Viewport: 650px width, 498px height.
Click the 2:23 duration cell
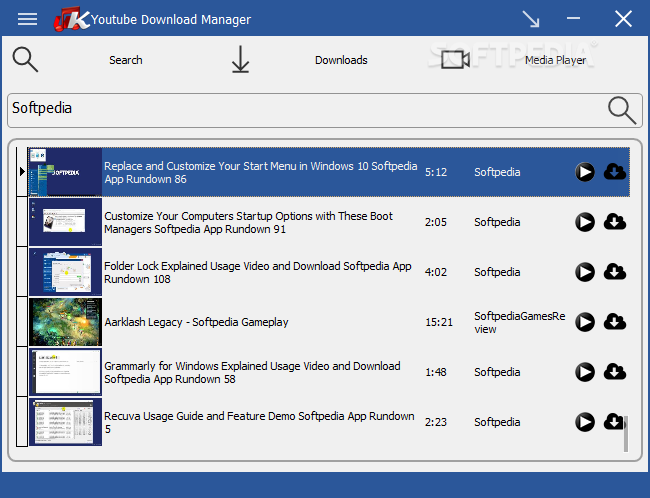(436, 422)
